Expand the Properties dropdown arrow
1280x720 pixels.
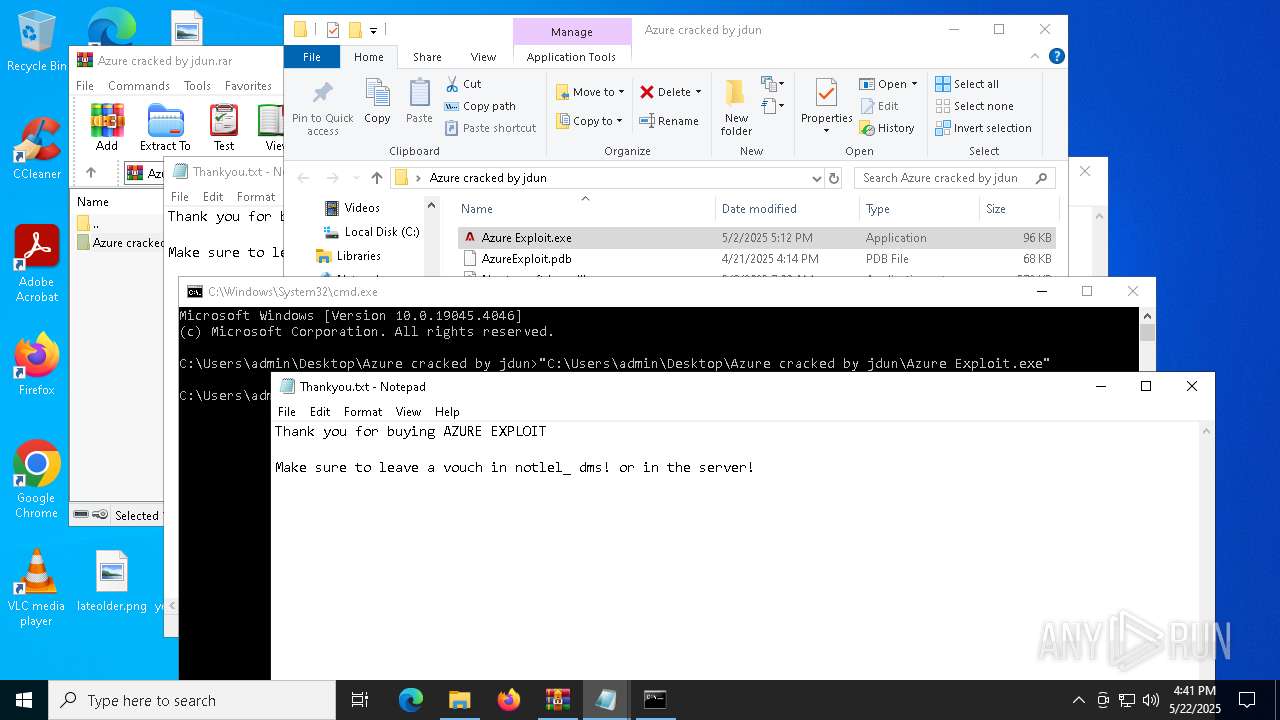(x=826, y=131)
